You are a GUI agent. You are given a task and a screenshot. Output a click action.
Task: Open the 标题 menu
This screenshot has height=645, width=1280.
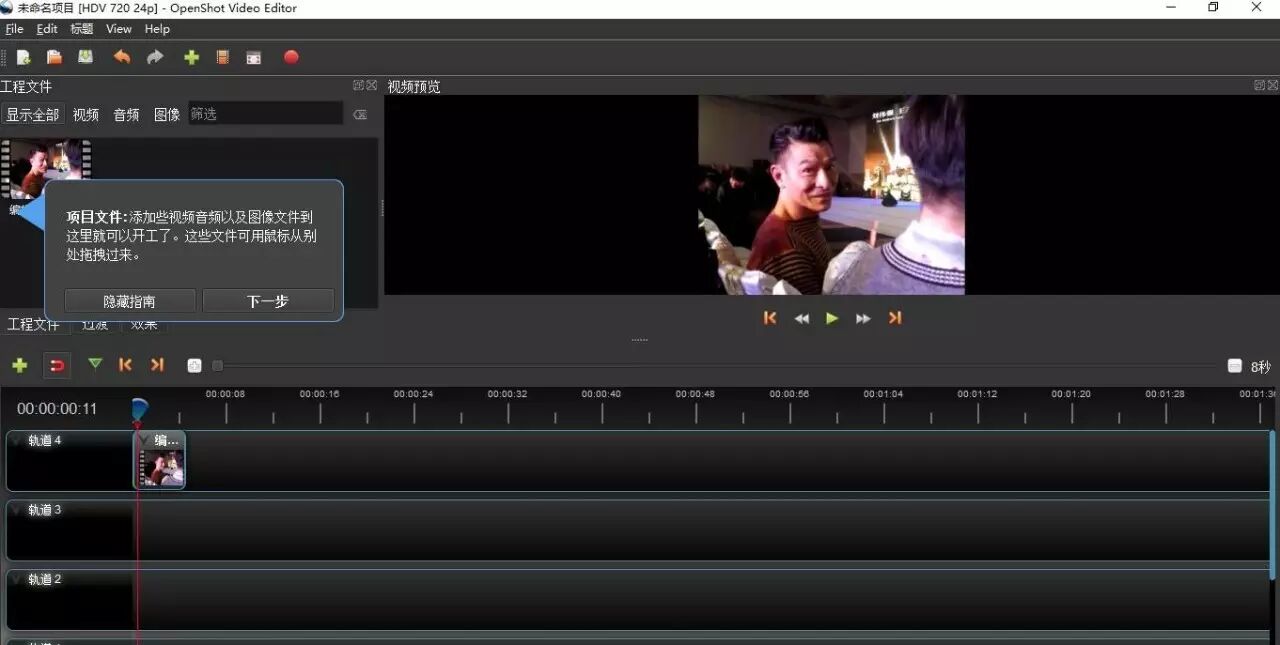(82, 29)
